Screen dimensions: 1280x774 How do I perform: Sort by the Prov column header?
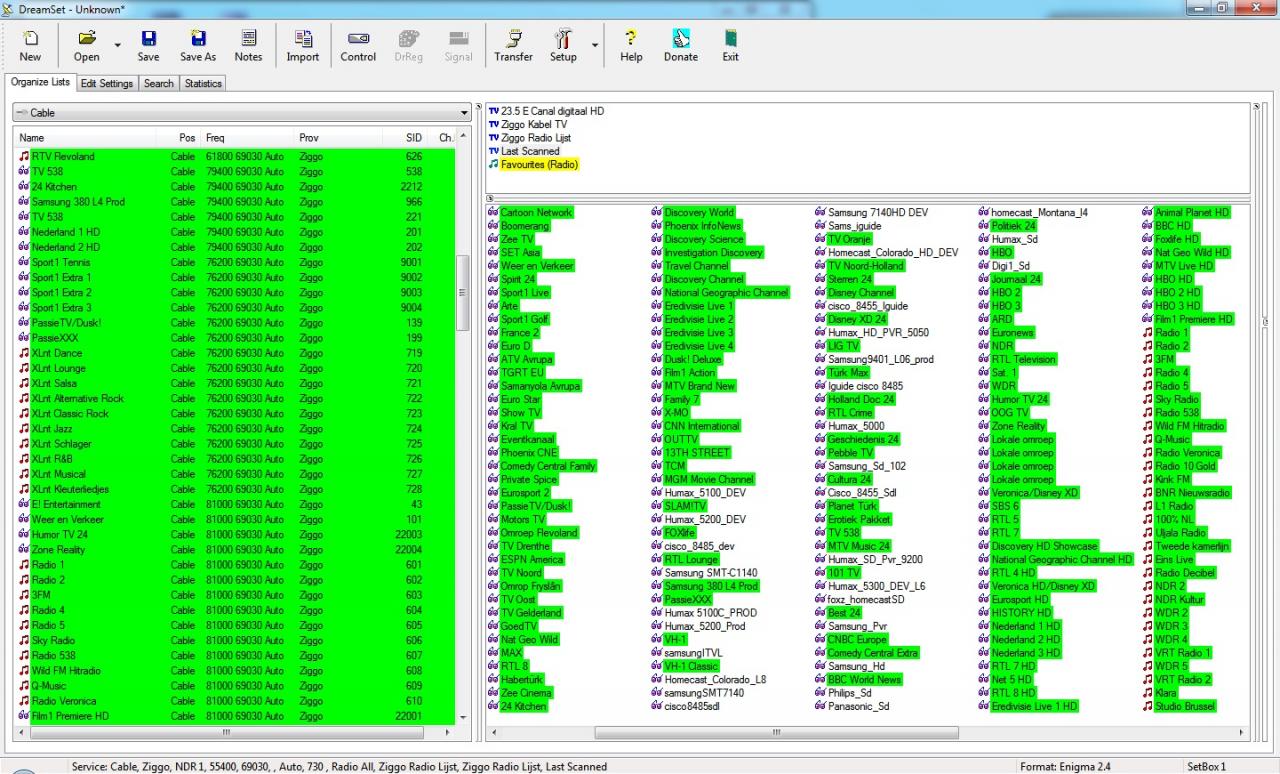(340, 137)
